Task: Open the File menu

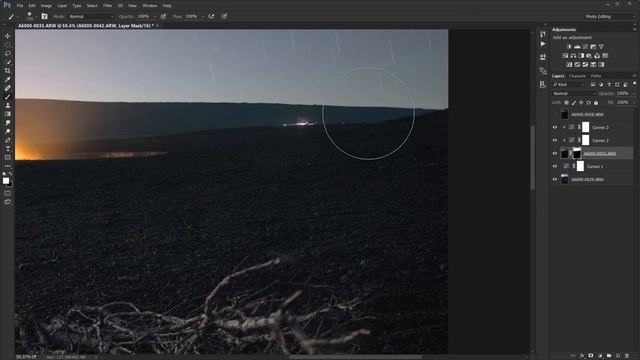Action: coord(20,6)
